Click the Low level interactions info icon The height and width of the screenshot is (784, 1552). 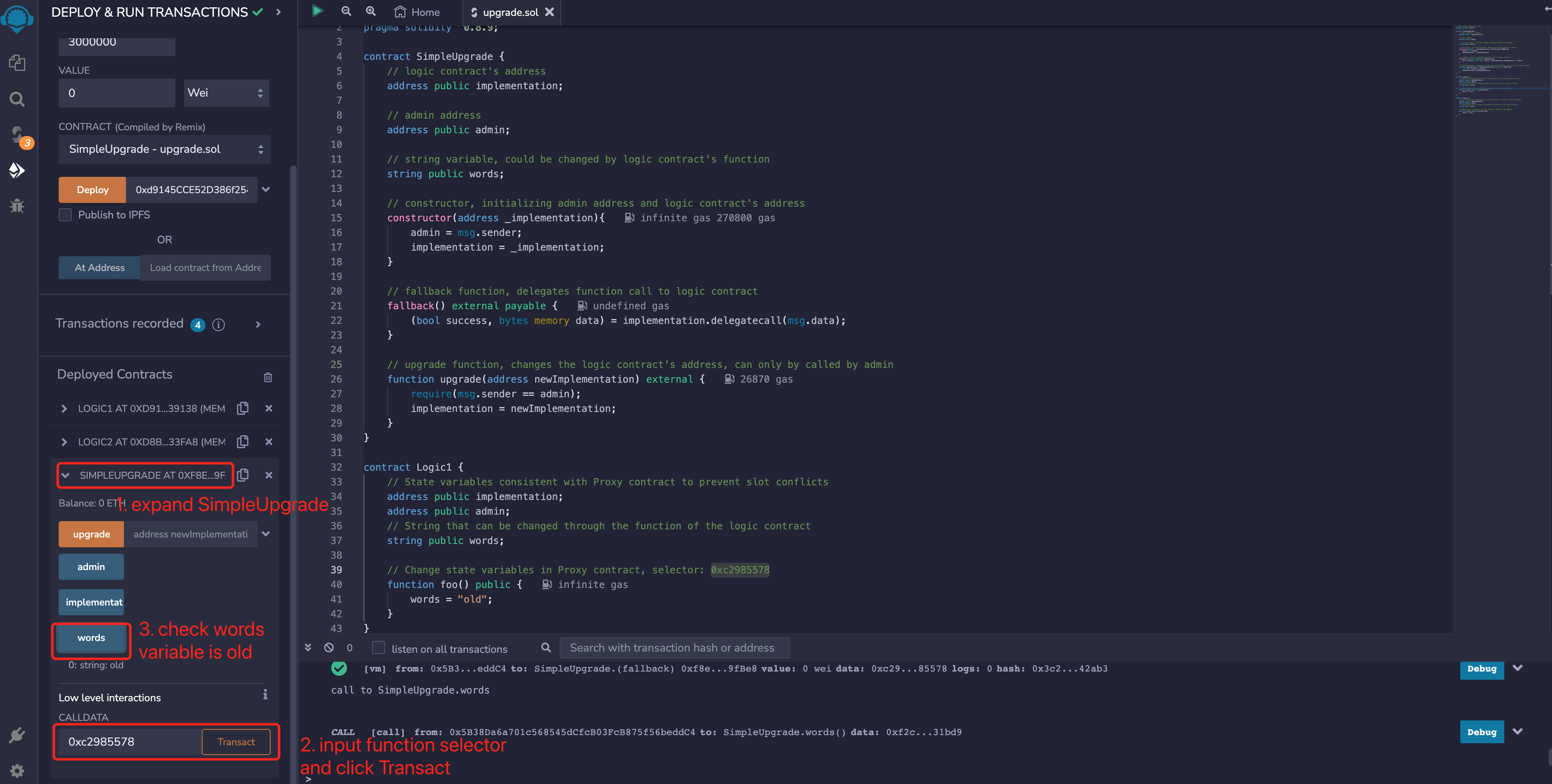point(265,695)
